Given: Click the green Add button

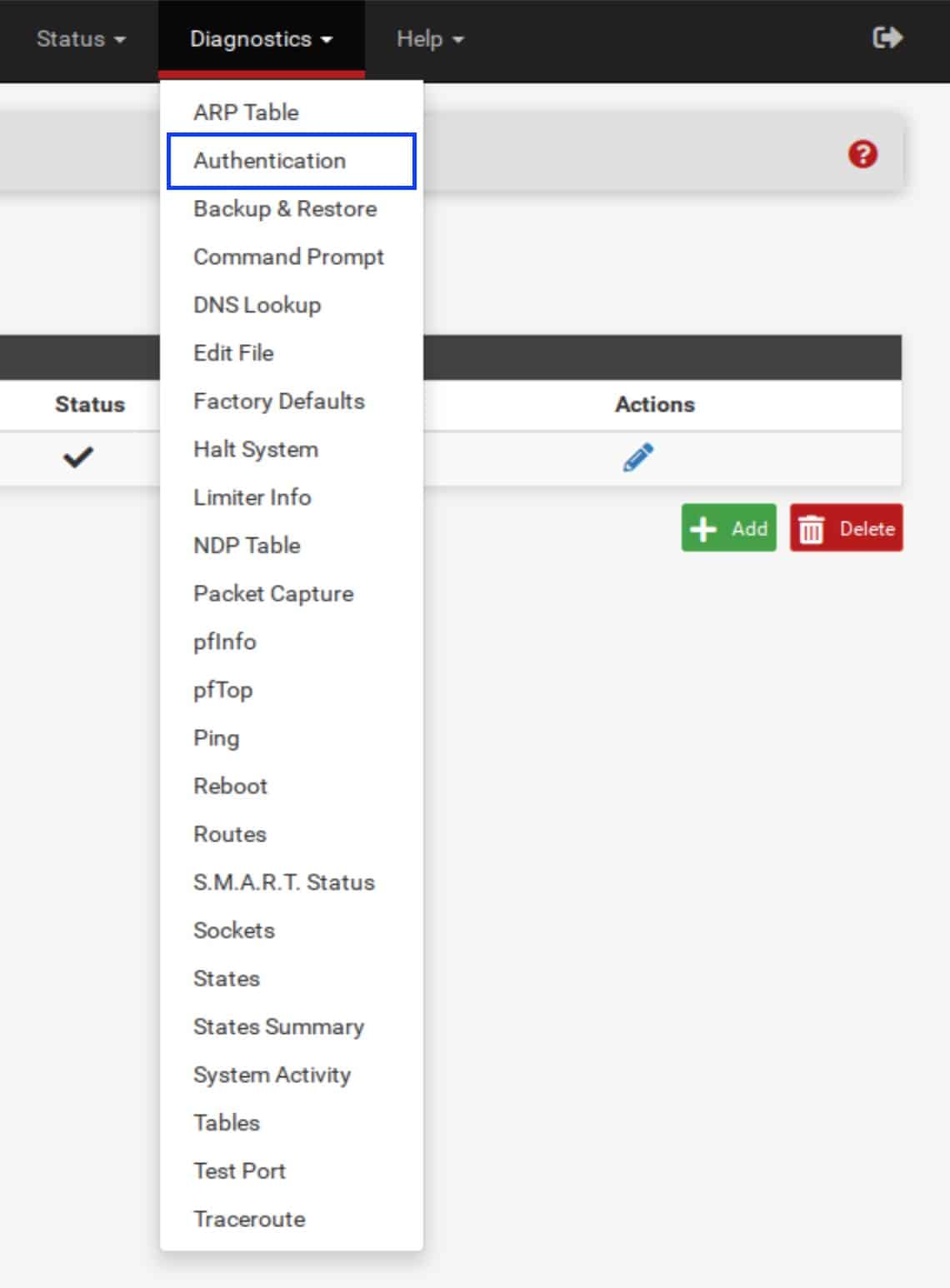Looking at the screenshot, I should [x=729, y=528].
